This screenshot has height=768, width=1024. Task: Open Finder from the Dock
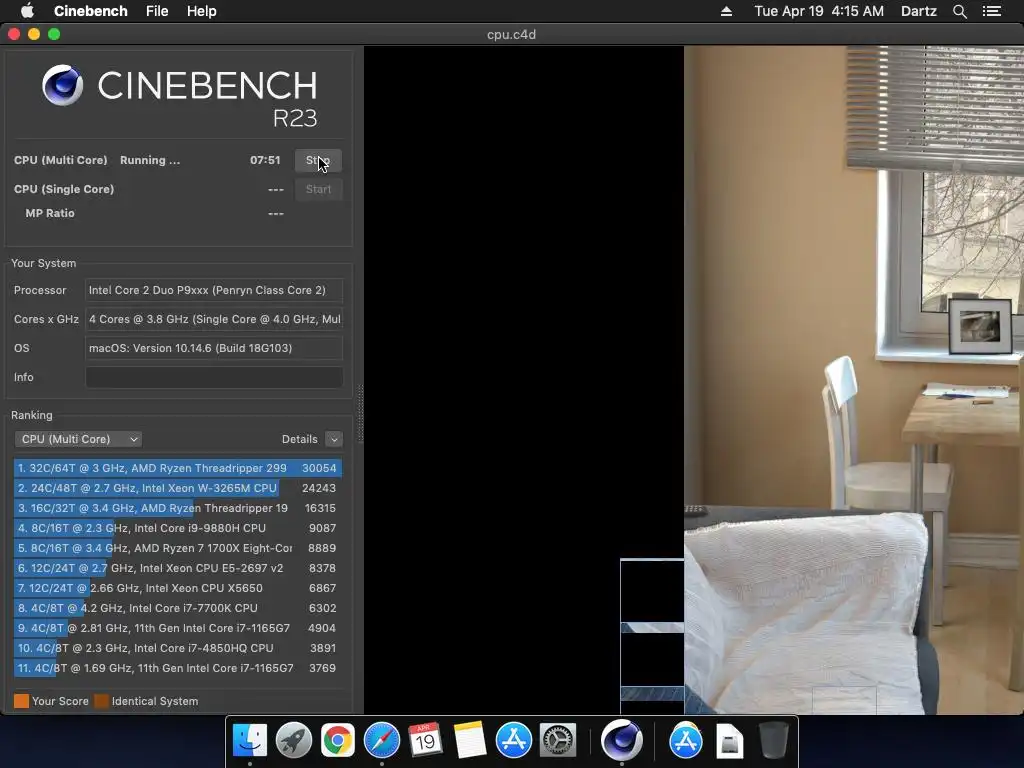pyautogui.click(x=249, y=741)
